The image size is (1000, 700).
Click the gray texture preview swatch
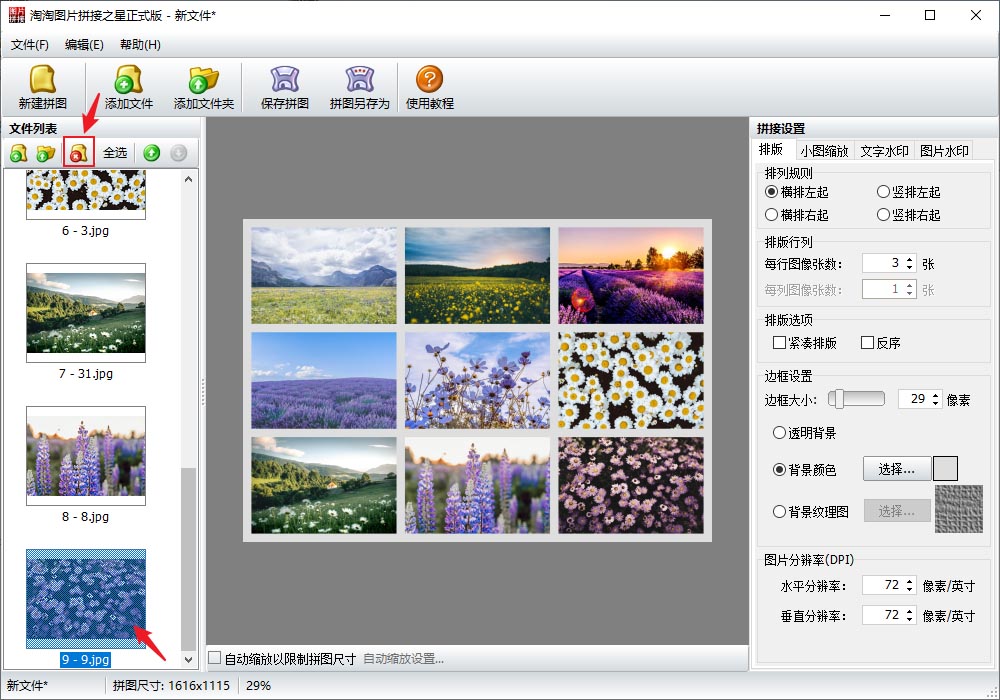[x=959, y=509]
